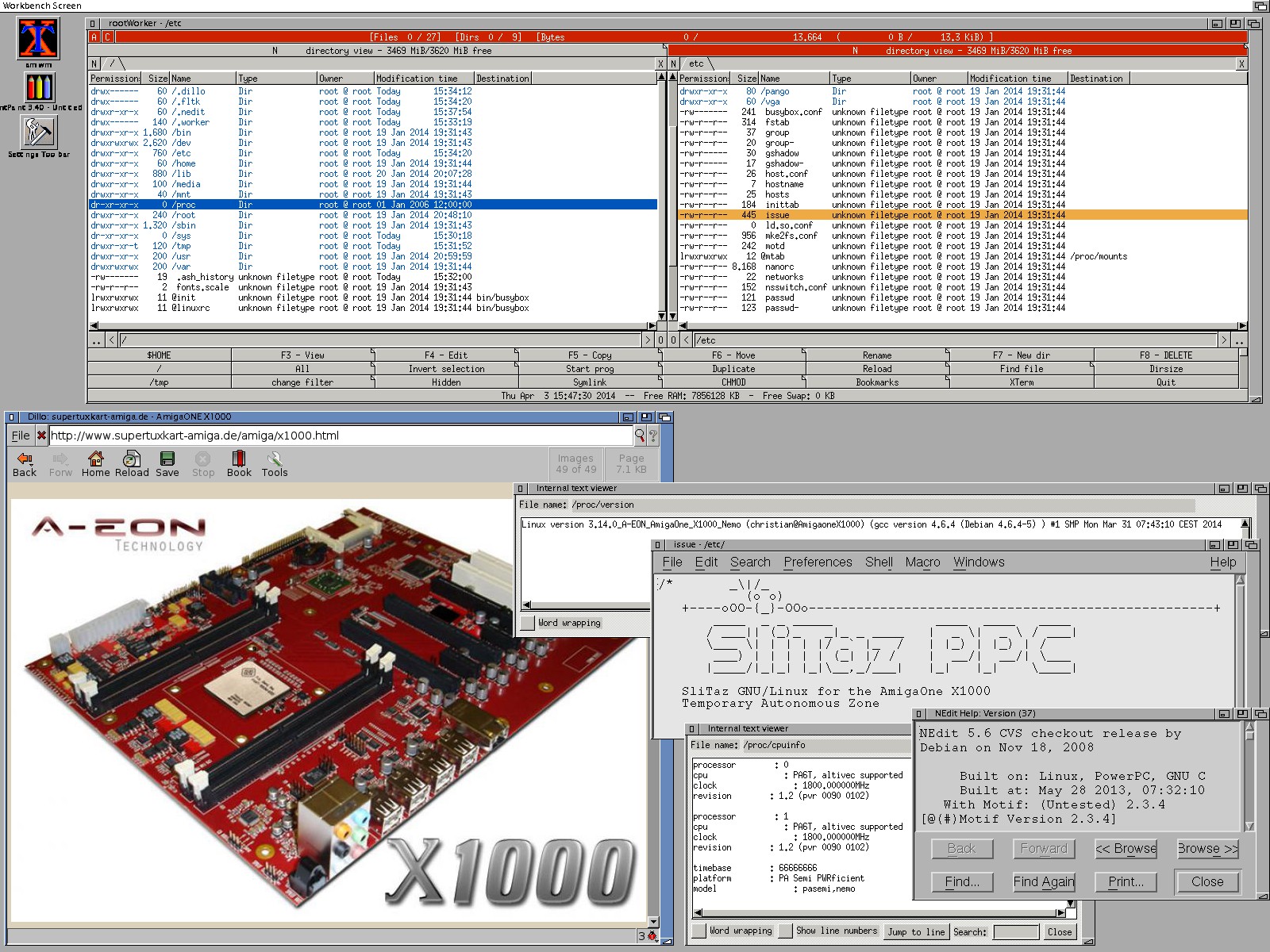This screenshot has width=1270, height=952.
Task: Click the C button in Worker status bar
Action: [107, 36]
